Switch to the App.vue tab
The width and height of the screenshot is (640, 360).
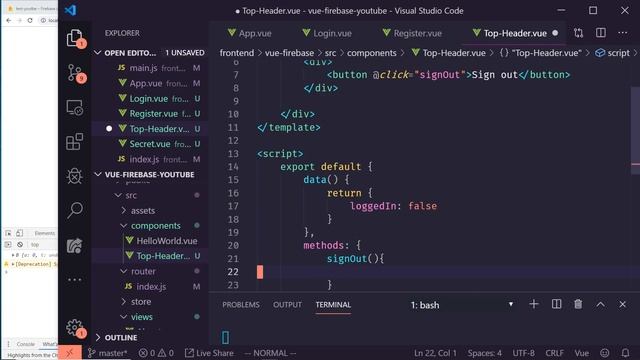point(249,33)
